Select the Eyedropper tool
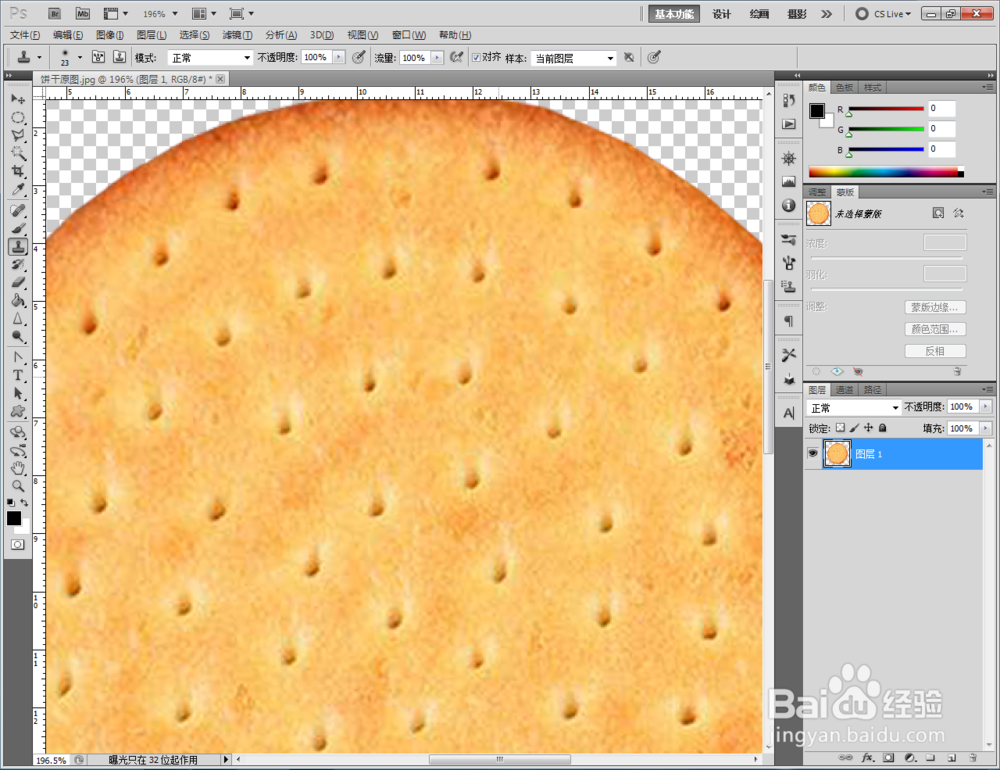The width and height of the screenshot is (1000, 770). (18, 189)
